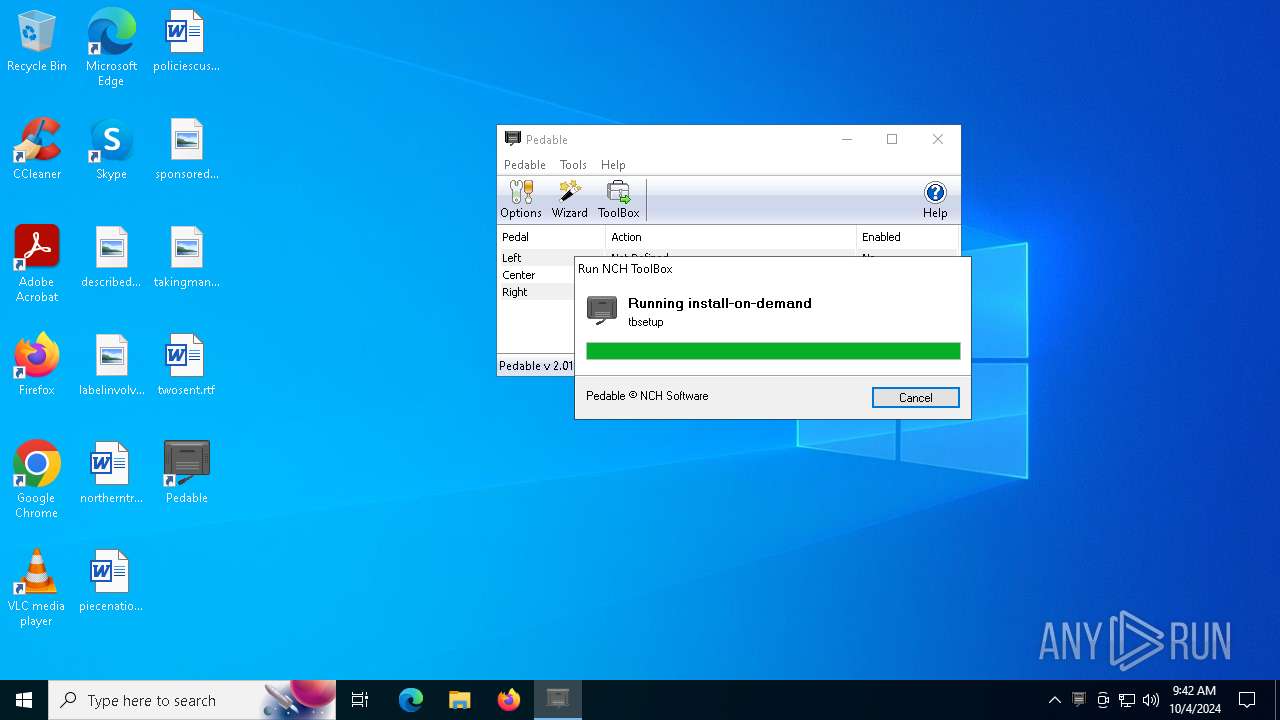Close the Pedable window
Viewport: 1280px width, 720px height.
(938, 139)
